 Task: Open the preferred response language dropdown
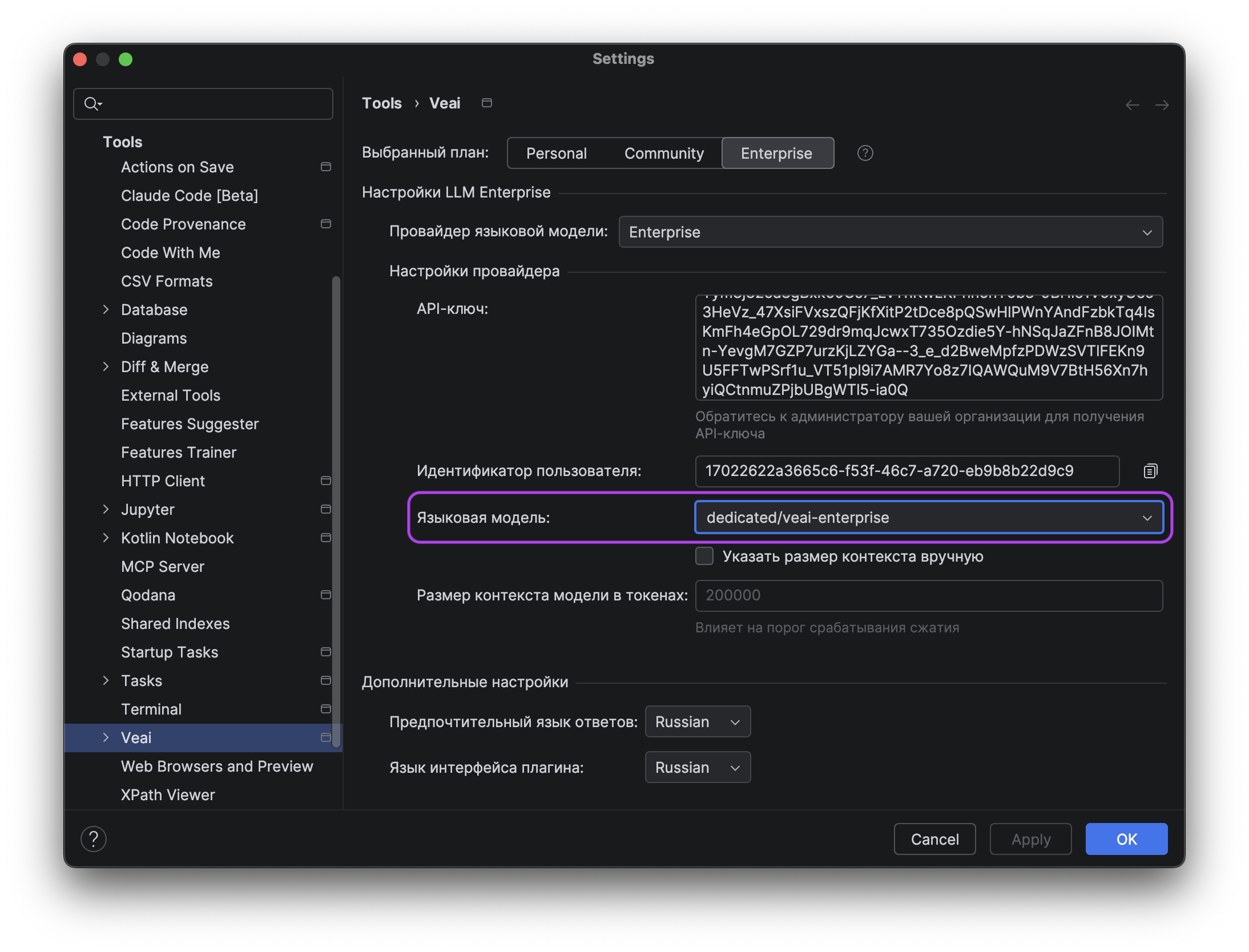(698, 721)
